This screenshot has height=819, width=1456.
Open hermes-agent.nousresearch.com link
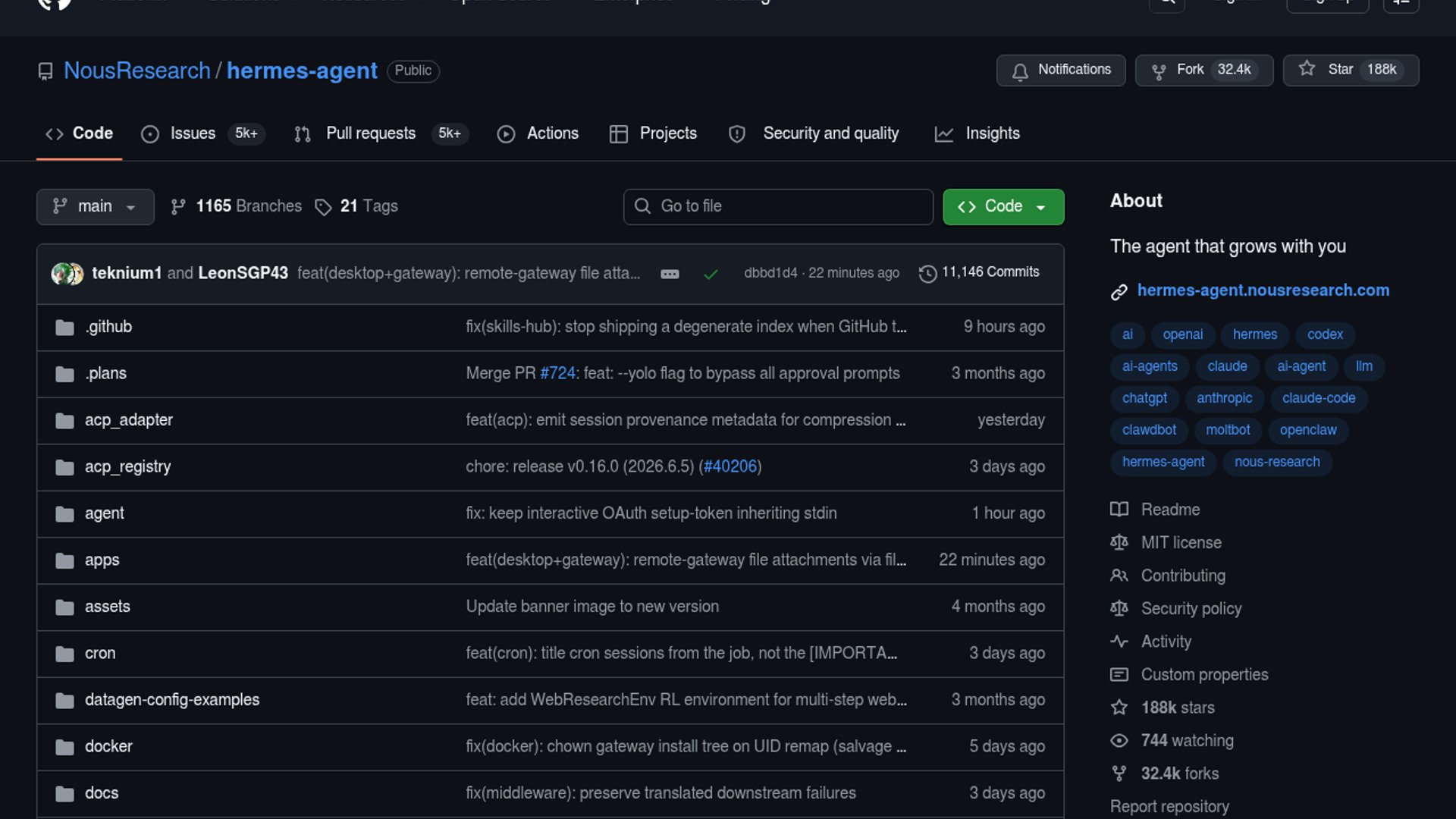[x=1263, y=290]
